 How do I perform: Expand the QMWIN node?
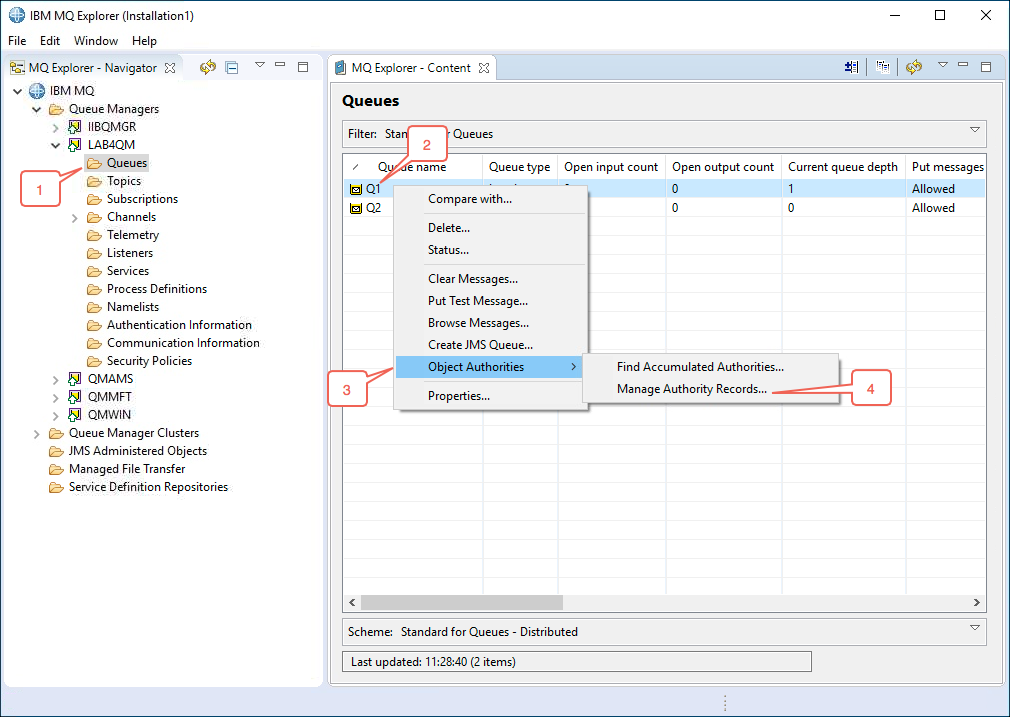[55, 416]
